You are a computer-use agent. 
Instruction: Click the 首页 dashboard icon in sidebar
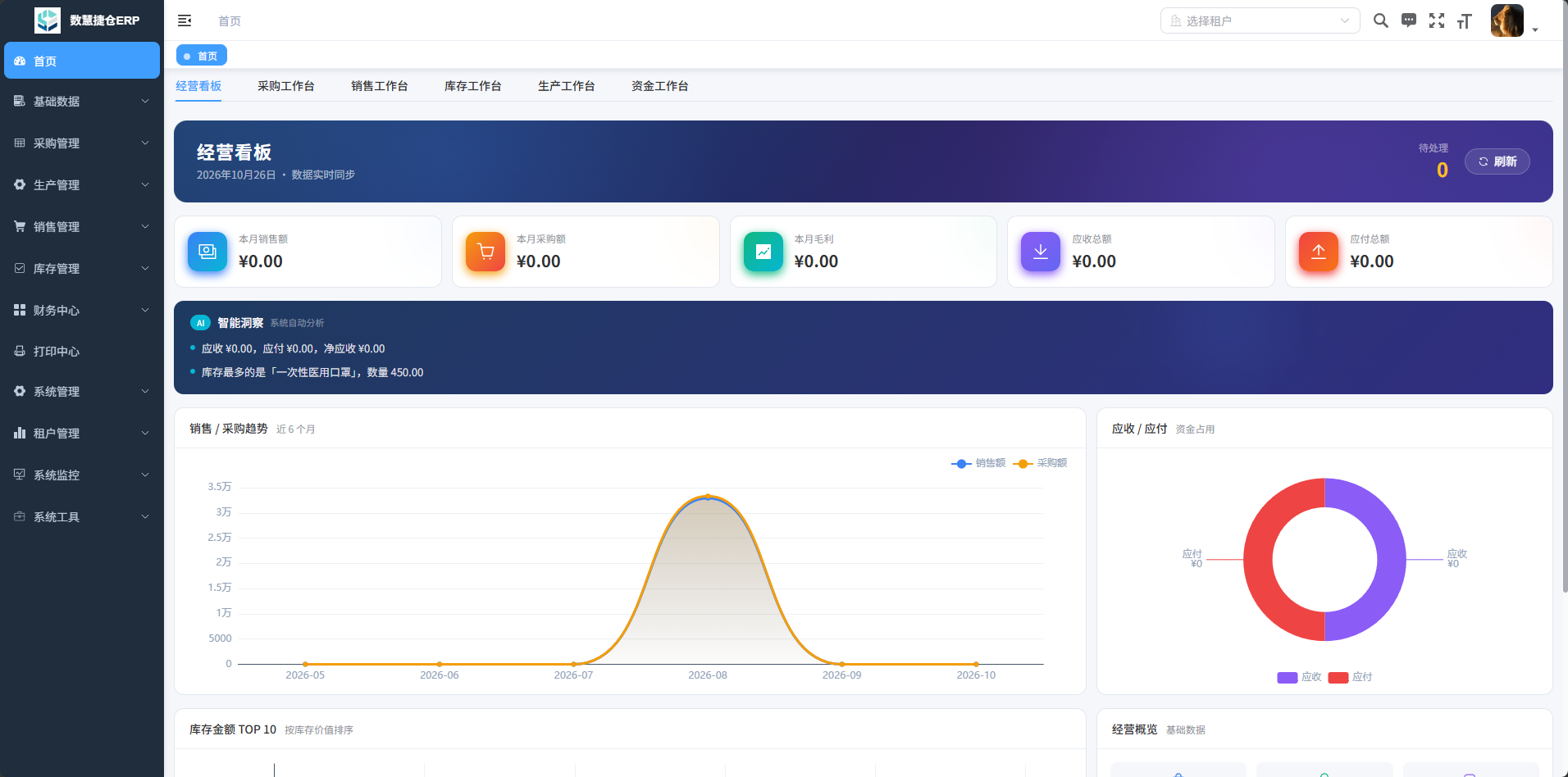pyautogui.click(x=20, y=61)
